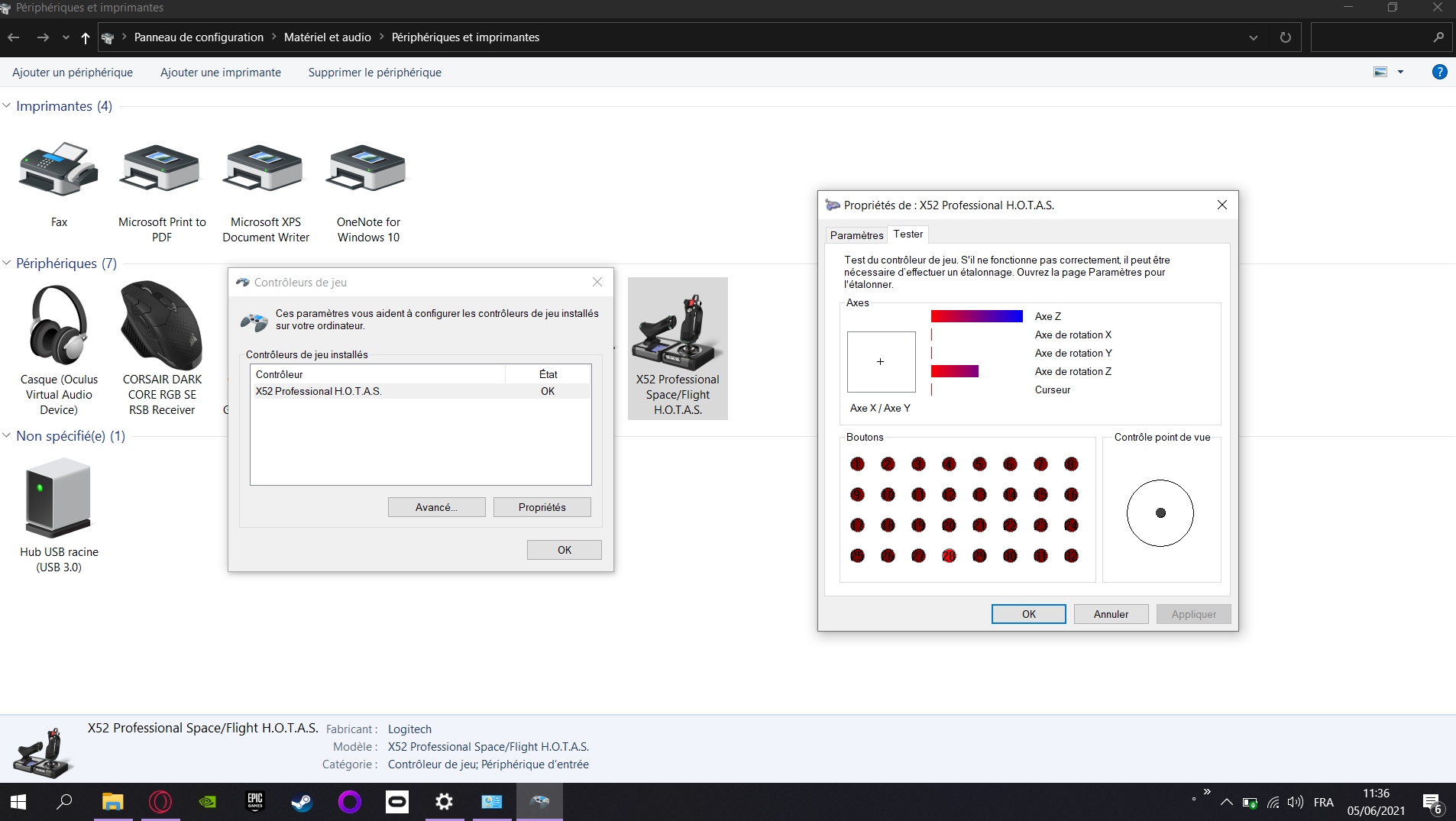Click Supprimer le périphérique

tap(375, 73)
